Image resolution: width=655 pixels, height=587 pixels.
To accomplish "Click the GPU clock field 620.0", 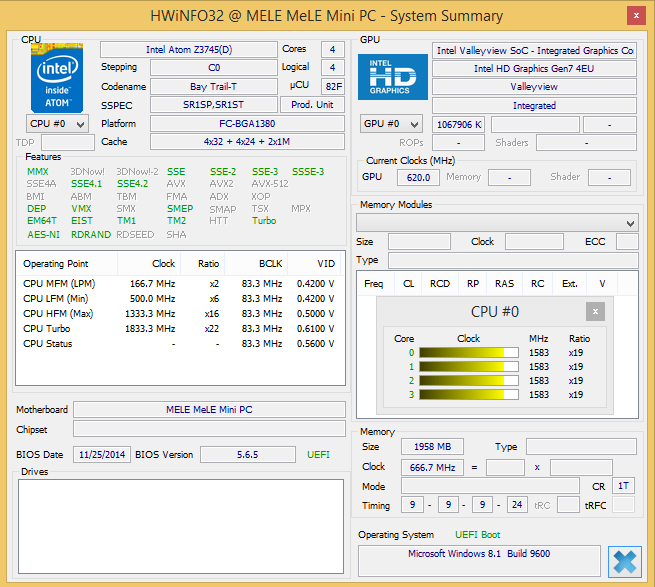I will tap(418, 178).
